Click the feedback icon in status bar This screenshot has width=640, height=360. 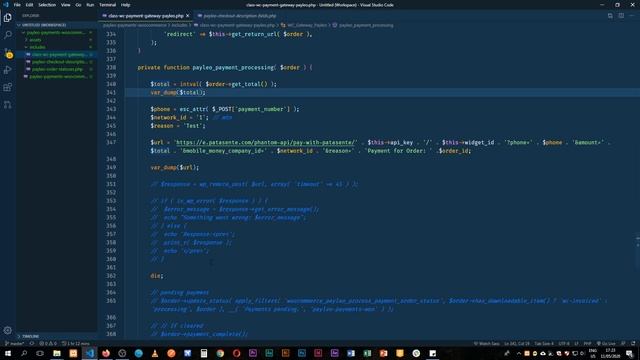(623, 343)
